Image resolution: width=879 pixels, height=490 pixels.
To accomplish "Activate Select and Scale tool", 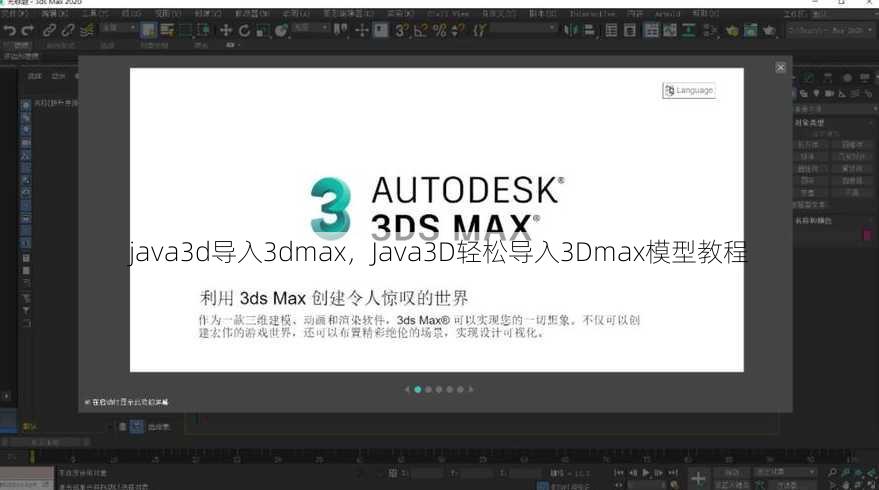I will [x=262, y=30].
